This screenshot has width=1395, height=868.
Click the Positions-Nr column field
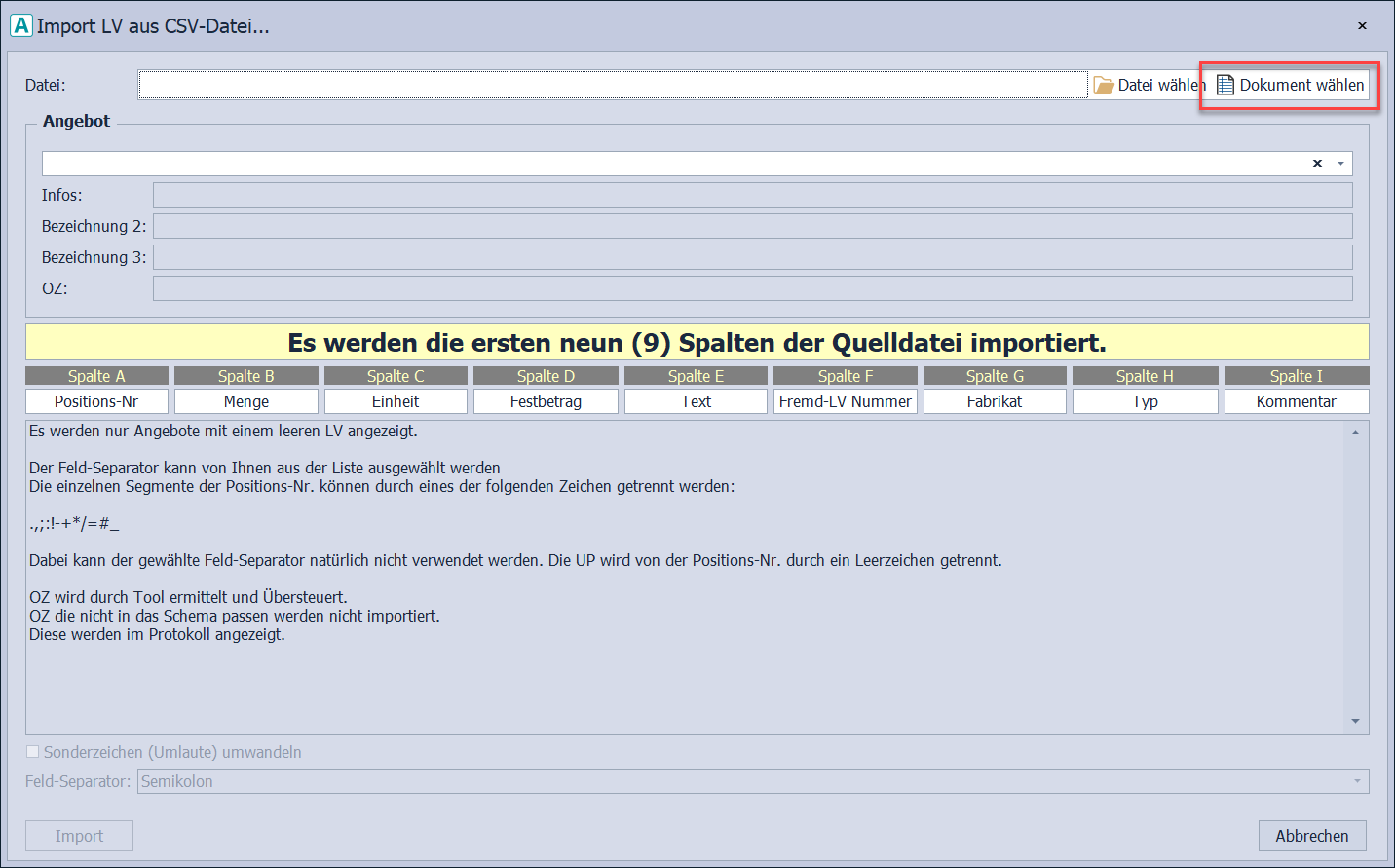click(x=96, y=401)
